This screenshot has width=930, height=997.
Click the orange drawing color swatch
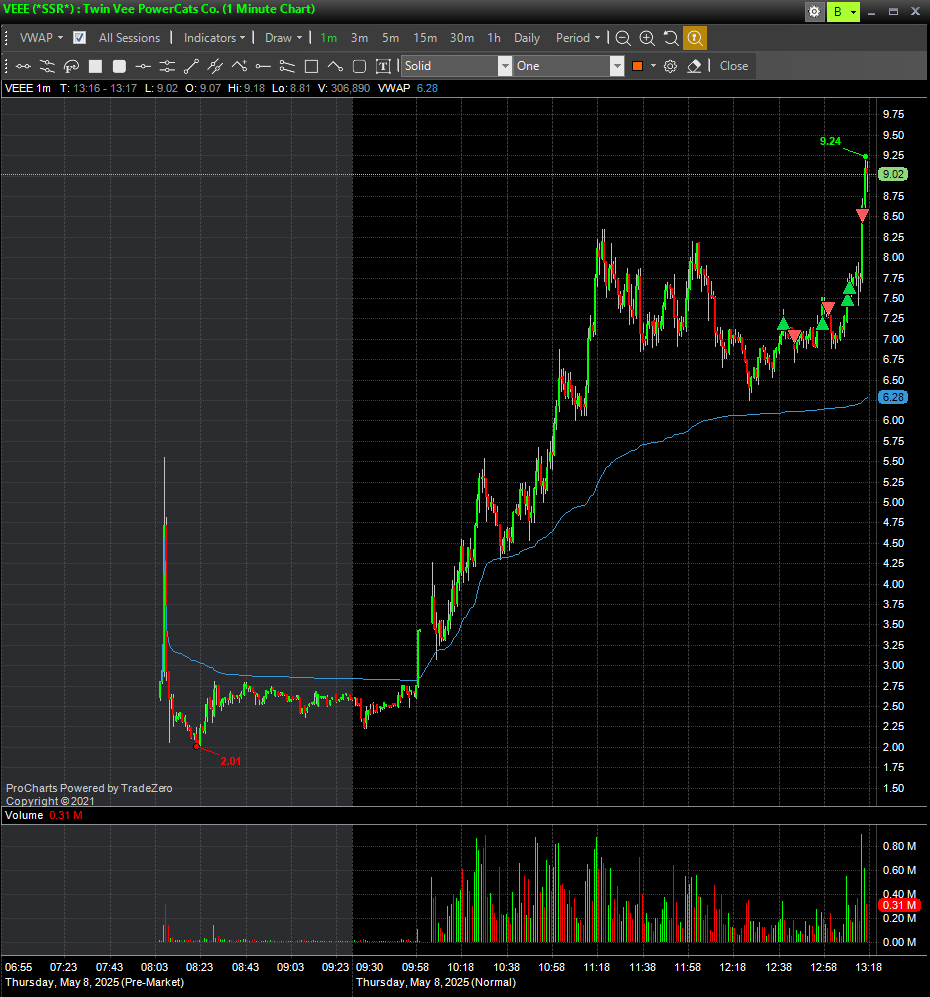(638, 66)
